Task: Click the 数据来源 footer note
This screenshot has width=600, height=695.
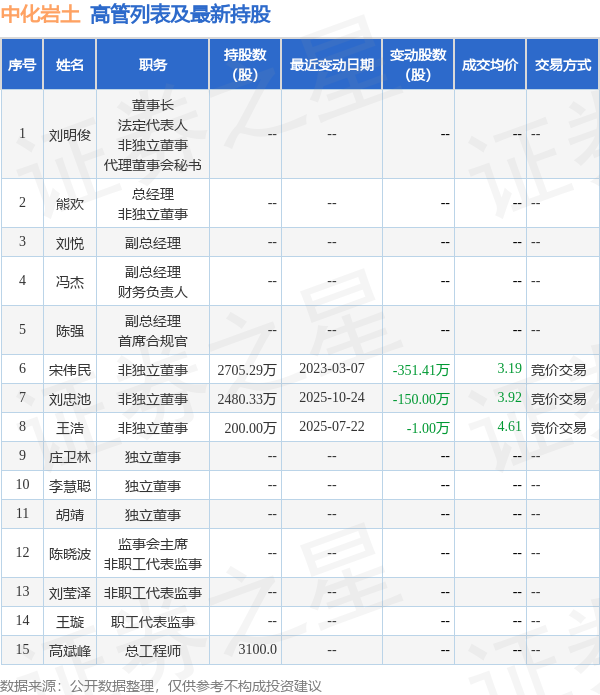Action: click(161, 685)
